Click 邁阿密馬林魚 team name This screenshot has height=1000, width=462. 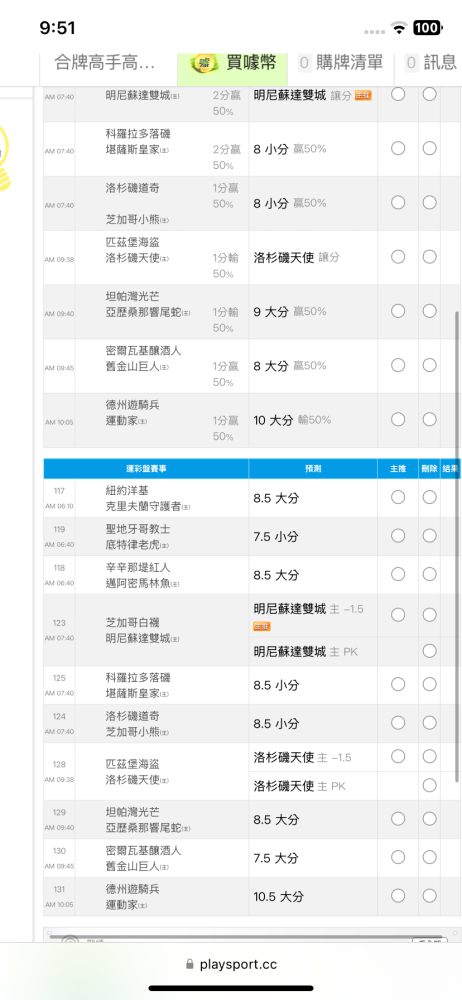(137, 583)
